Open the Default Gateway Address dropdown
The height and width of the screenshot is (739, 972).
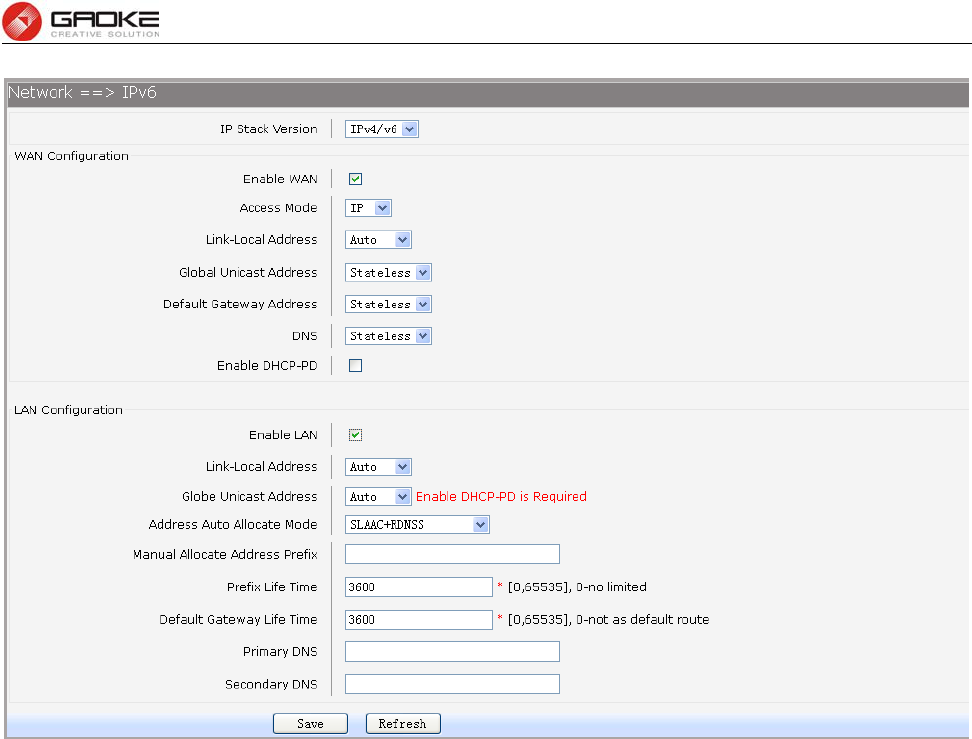pos(388,304)
